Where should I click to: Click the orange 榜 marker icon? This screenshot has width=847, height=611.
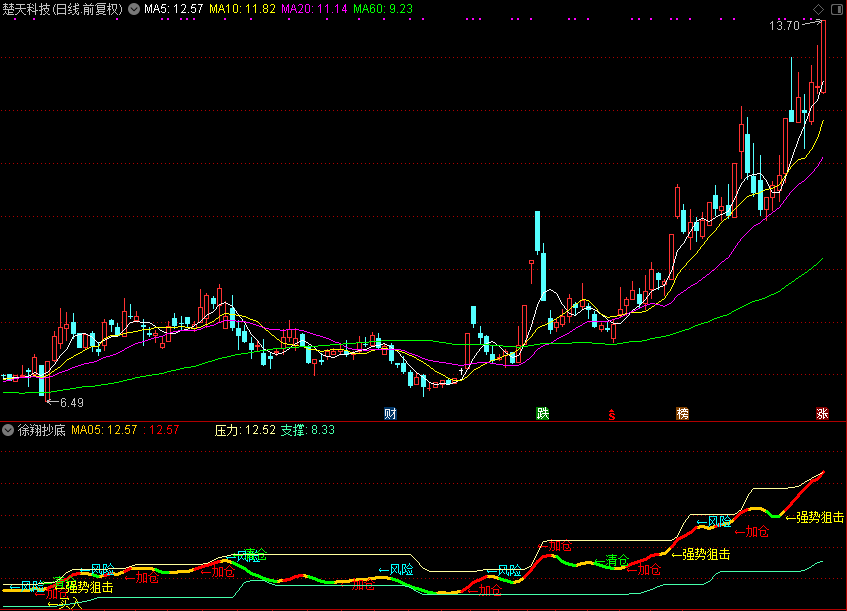point(682,413)
